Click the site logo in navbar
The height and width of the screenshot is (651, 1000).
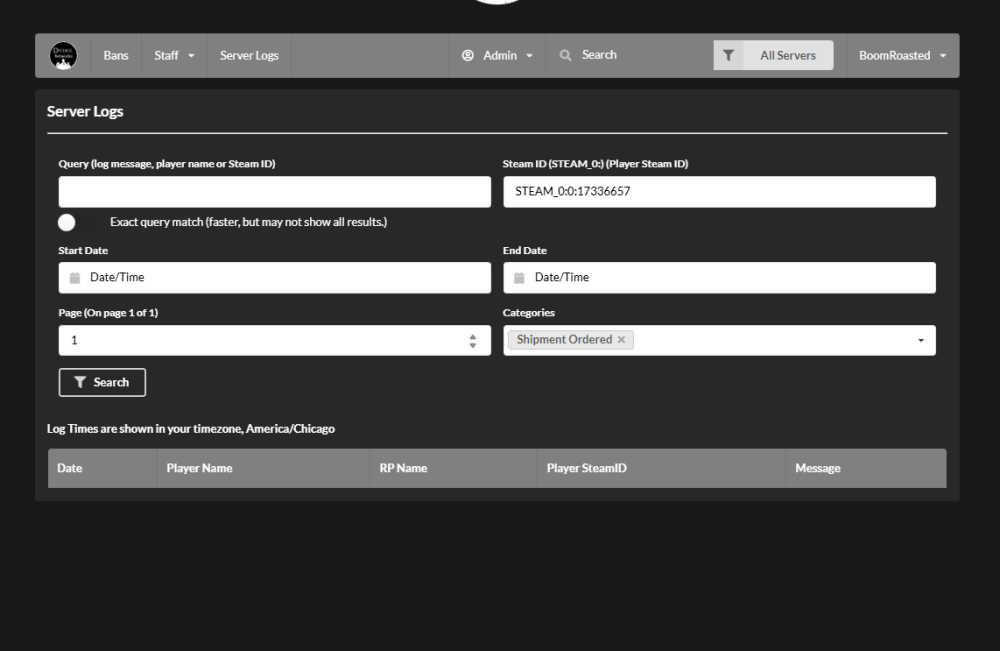pyautogui.click(x=63, y=56)
